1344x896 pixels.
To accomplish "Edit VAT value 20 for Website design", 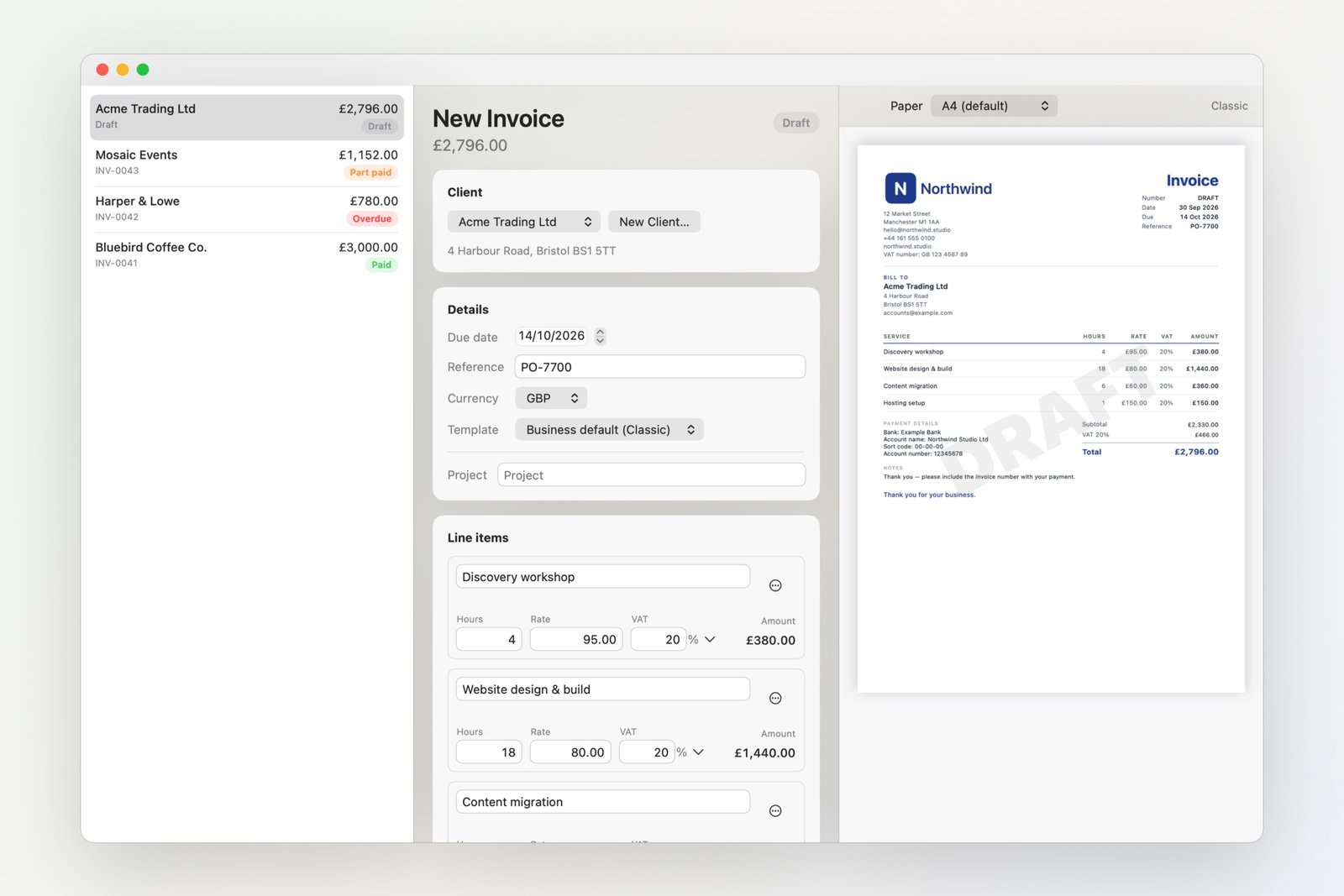I will [647, 752].
